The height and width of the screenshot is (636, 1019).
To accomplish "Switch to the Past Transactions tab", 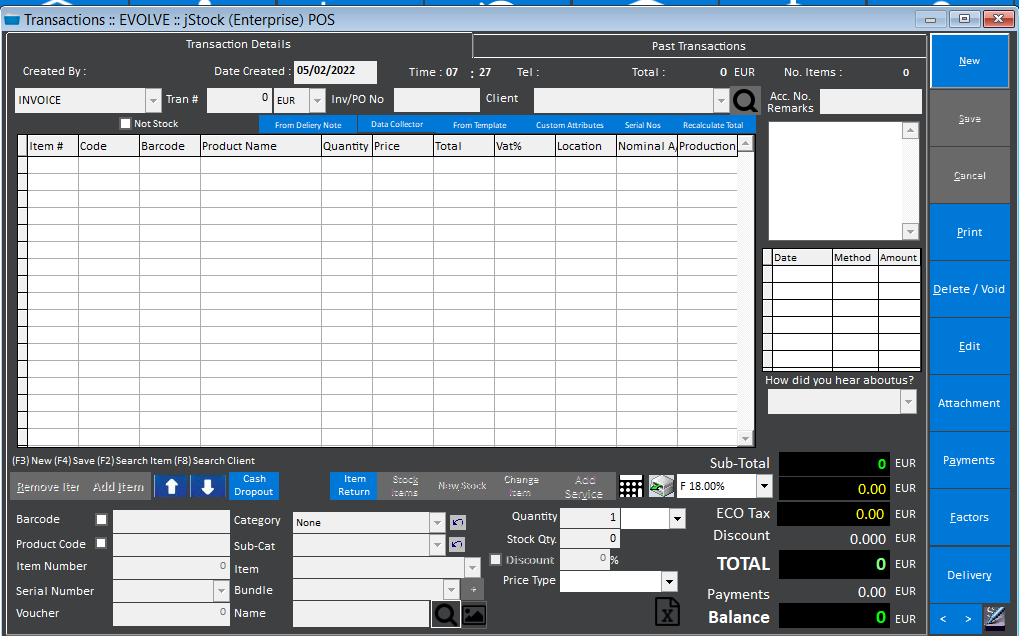I will [697, 45].
